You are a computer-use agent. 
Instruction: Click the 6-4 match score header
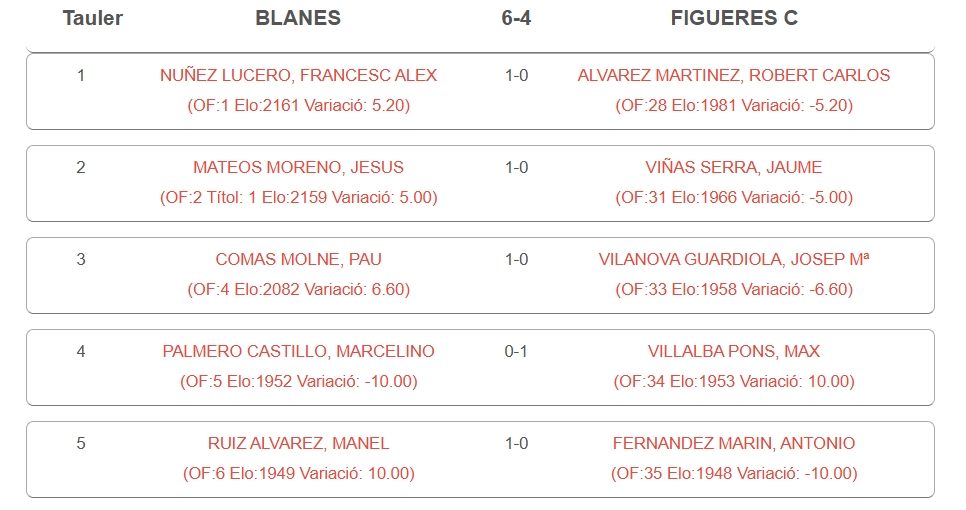point(516,18)
